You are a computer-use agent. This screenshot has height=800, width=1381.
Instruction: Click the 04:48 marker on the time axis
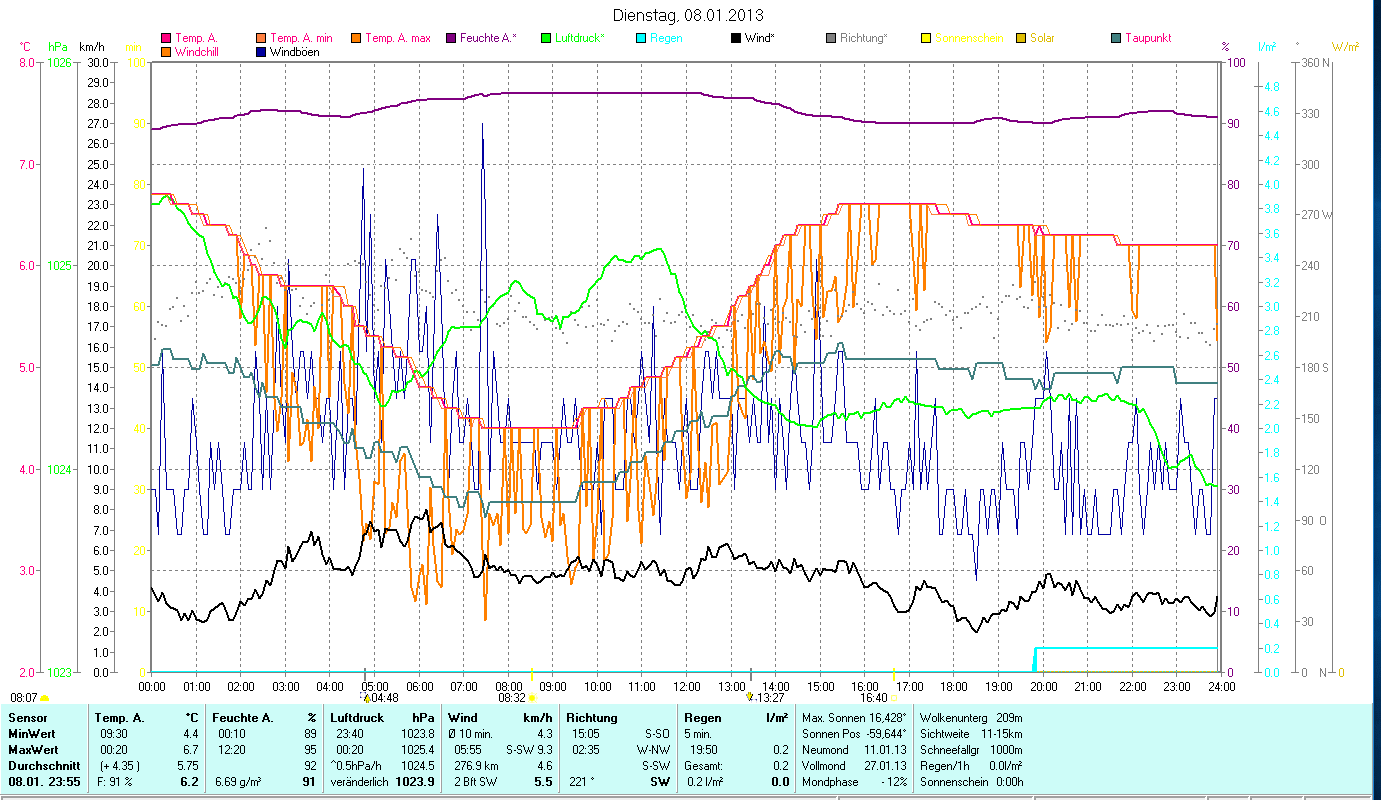[384, 698]
